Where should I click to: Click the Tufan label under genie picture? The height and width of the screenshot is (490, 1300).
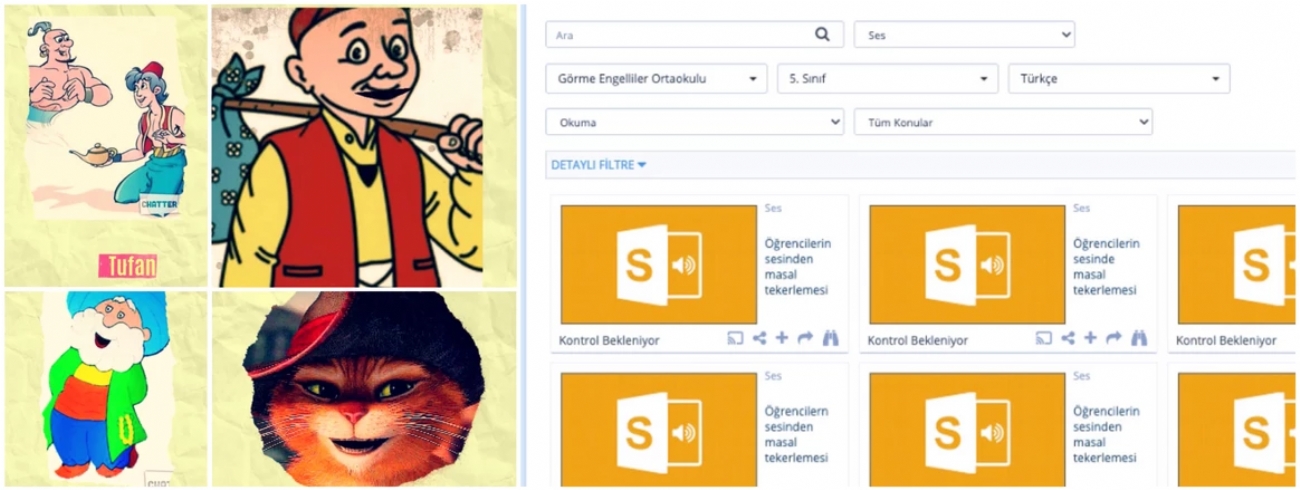coord(128,265)
